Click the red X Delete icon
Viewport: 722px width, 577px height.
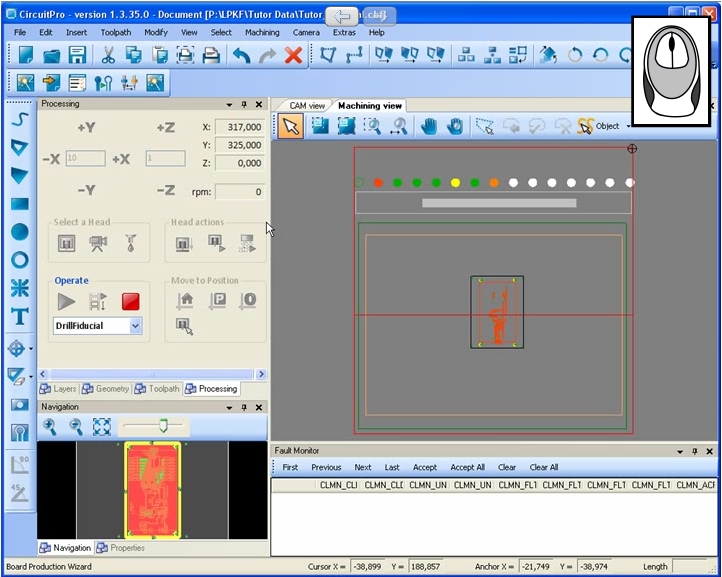[293, 55]
